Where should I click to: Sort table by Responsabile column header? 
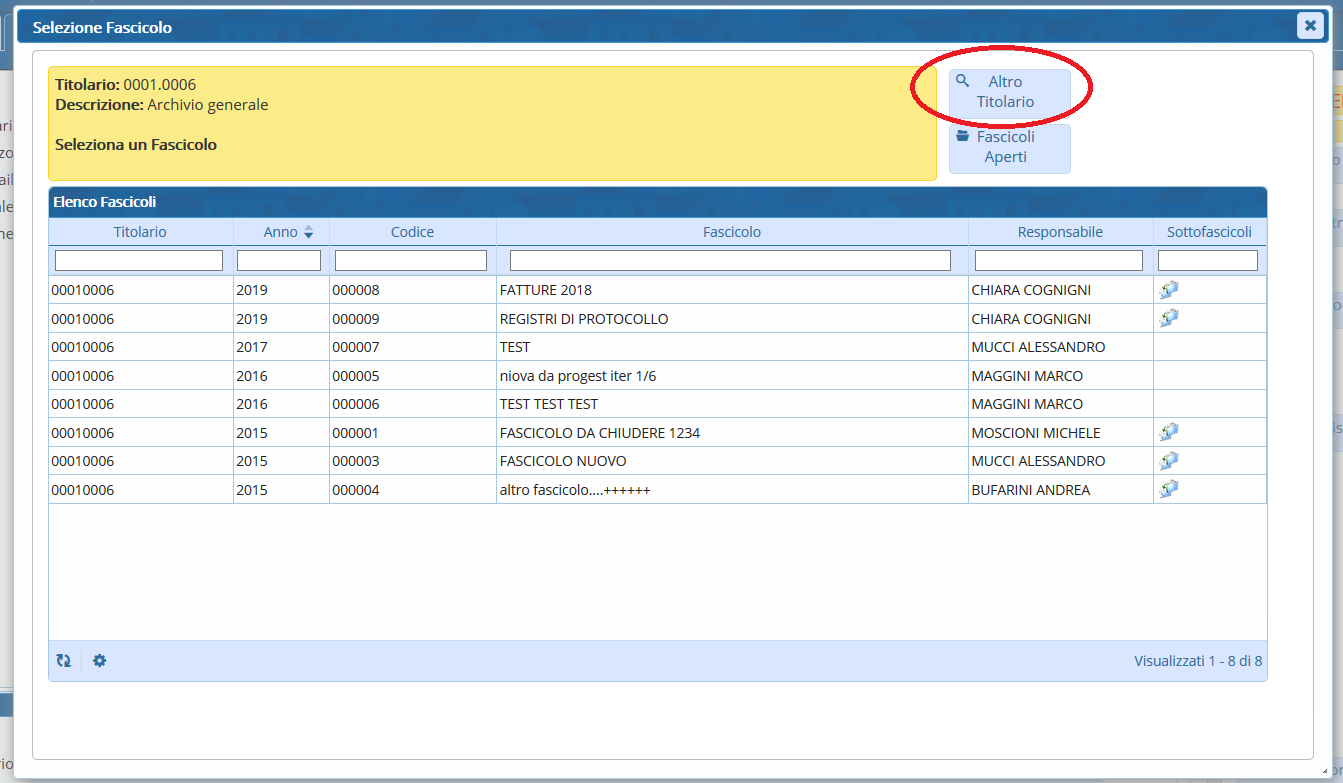1059,232
